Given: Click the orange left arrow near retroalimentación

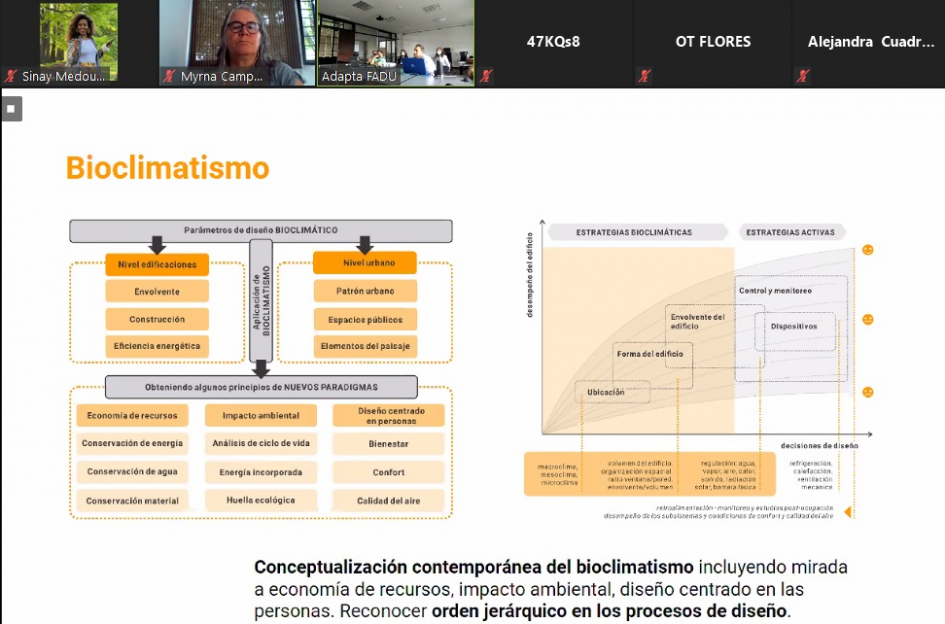Looking at the screenshot, I should coord(847,512).
